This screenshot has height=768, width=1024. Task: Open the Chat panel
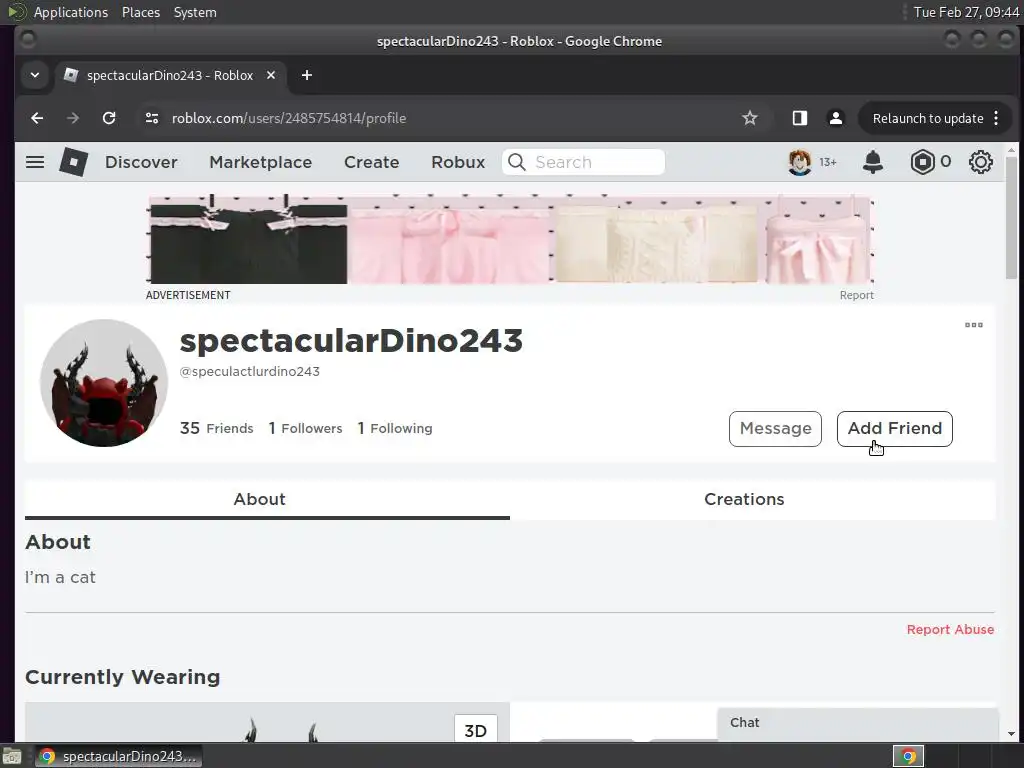(x=857, y=724)
